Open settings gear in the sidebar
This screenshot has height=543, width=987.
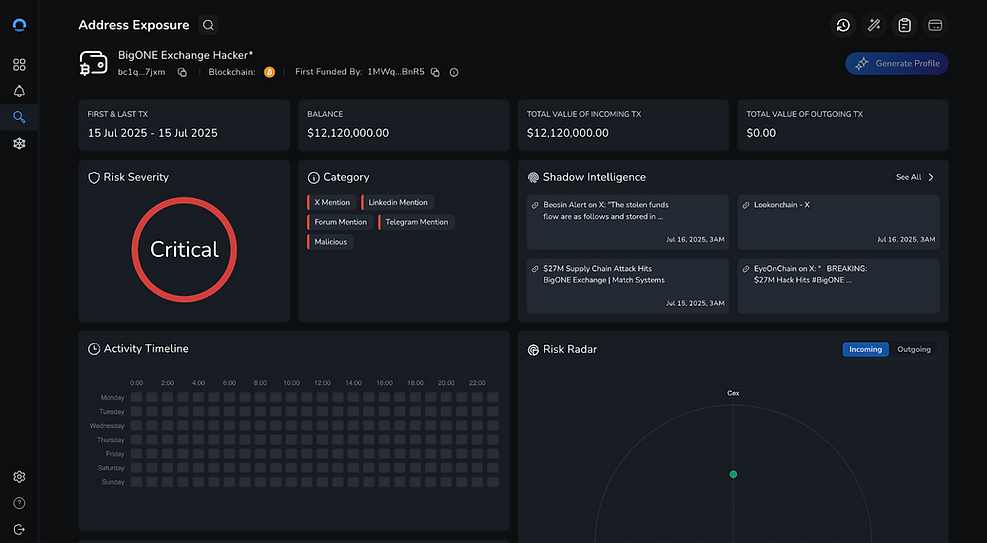coord(20,477)
